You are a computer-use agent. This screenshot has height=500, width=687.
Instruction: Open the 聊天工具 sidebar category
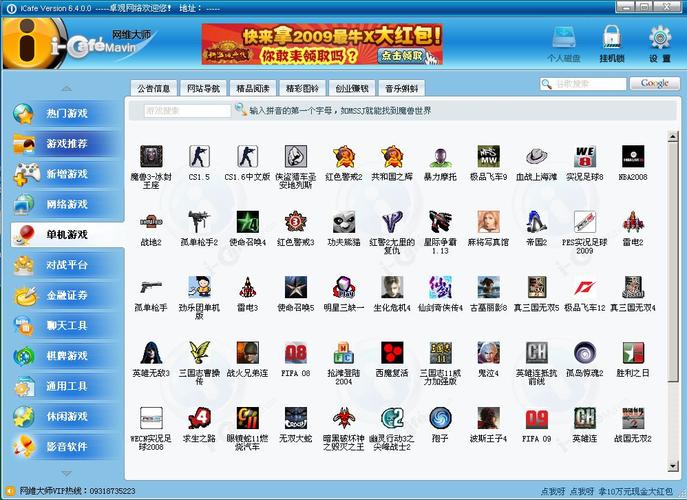[x=67, y=326]
